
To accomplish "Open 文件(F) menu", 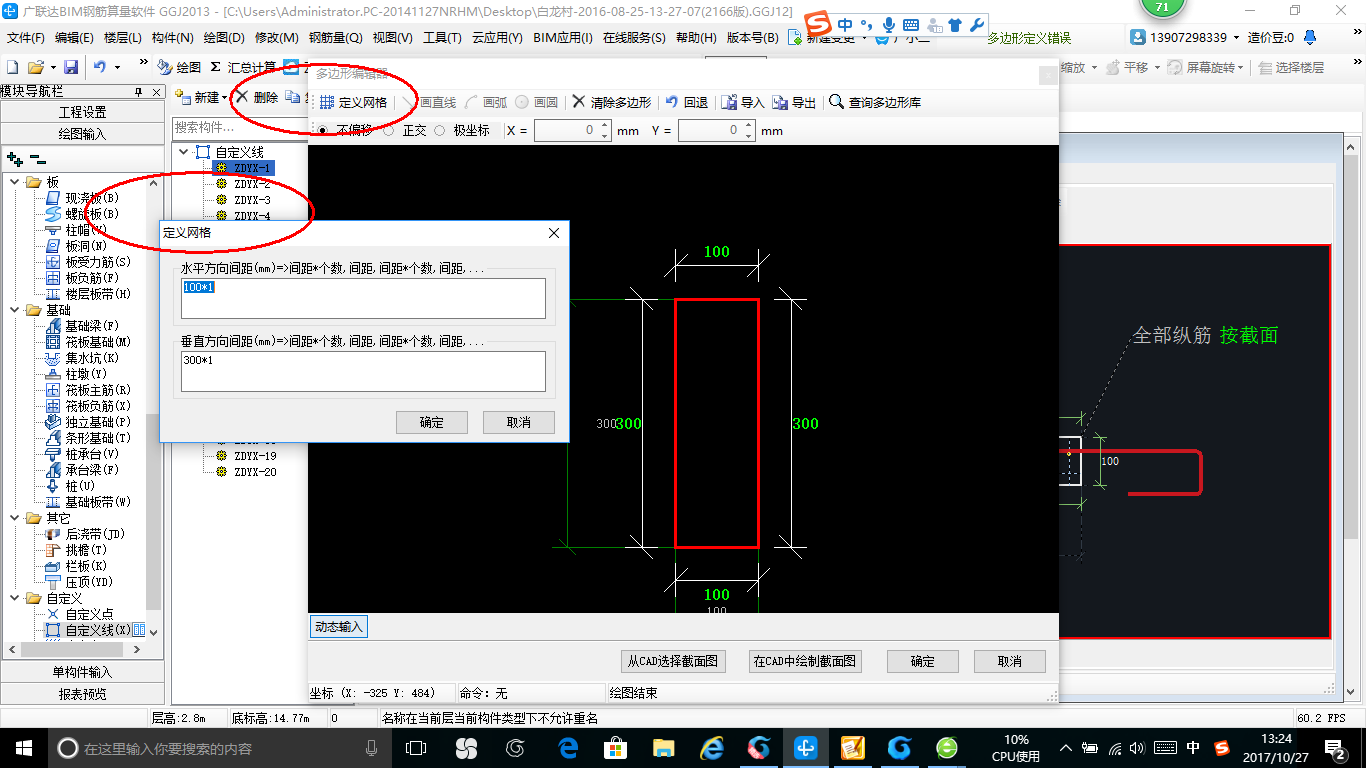I will [26, 38].
